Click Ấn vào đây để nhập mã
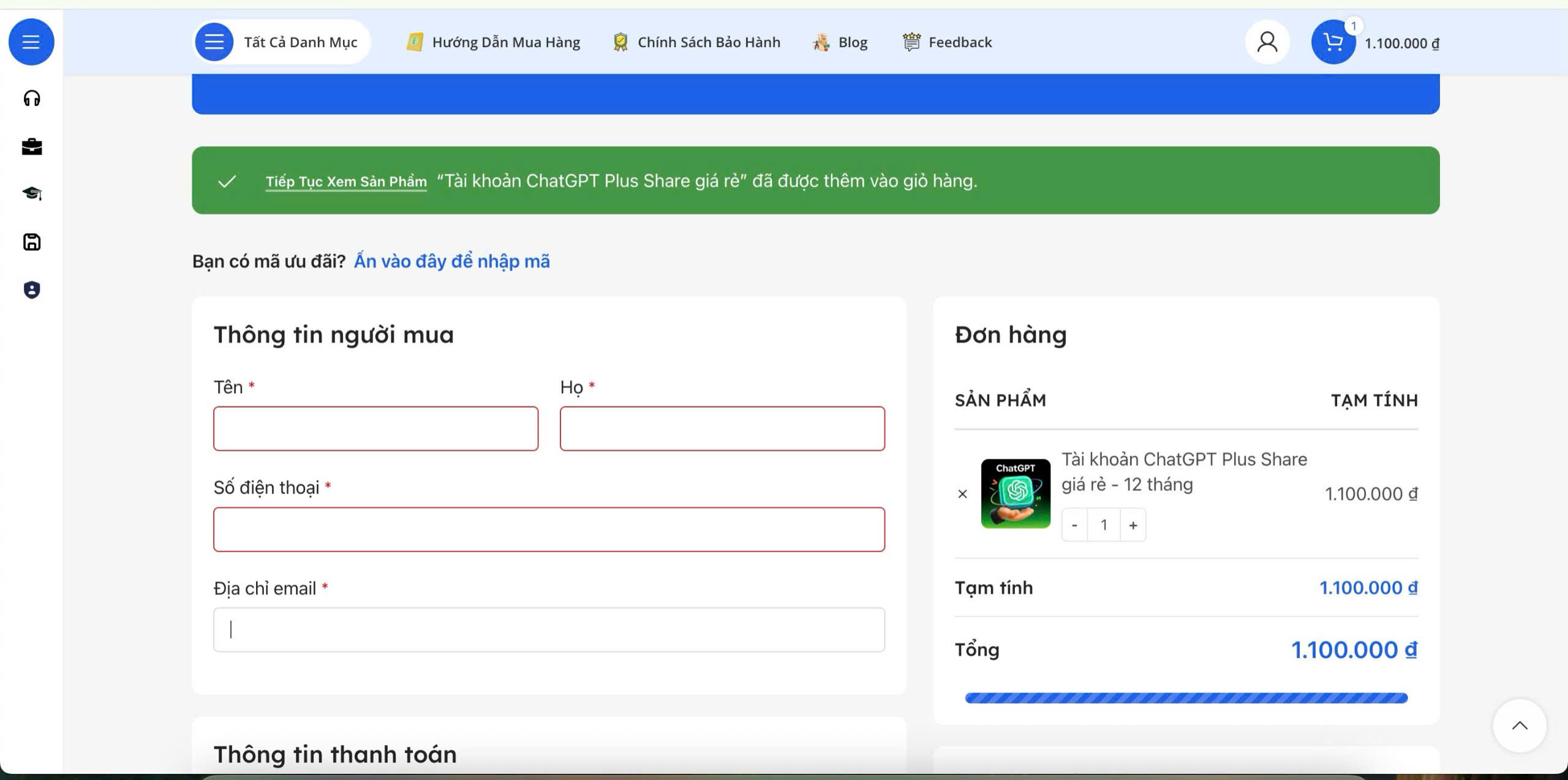Image resolution: width=1568 pixels, height=780 pixels. tap(452, 261)
